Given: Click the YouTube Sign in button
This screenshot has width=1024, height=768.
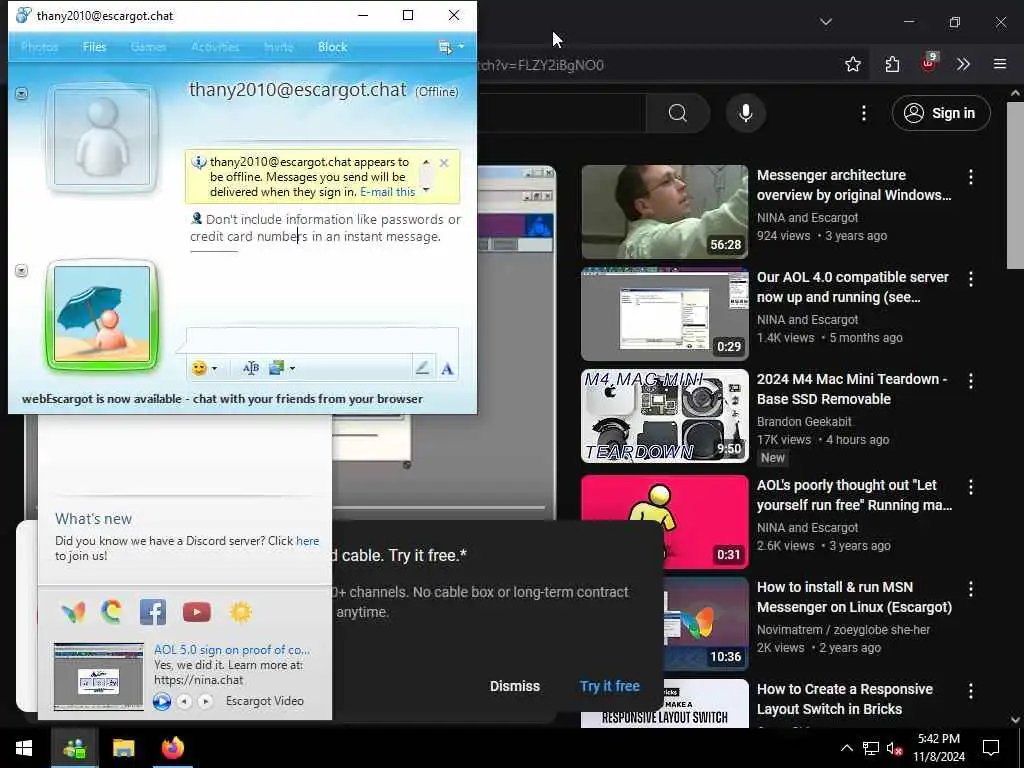Looking at the screenshot, I should pos(940,113).
